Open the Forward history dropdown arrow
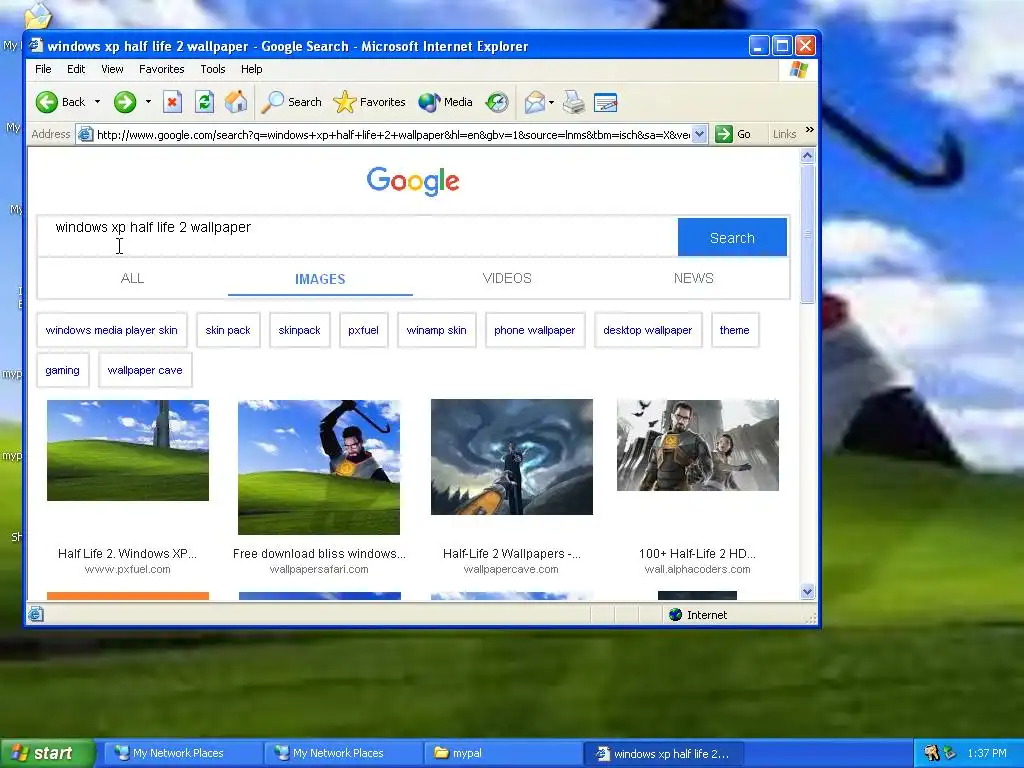 click(x=148, y=102)
